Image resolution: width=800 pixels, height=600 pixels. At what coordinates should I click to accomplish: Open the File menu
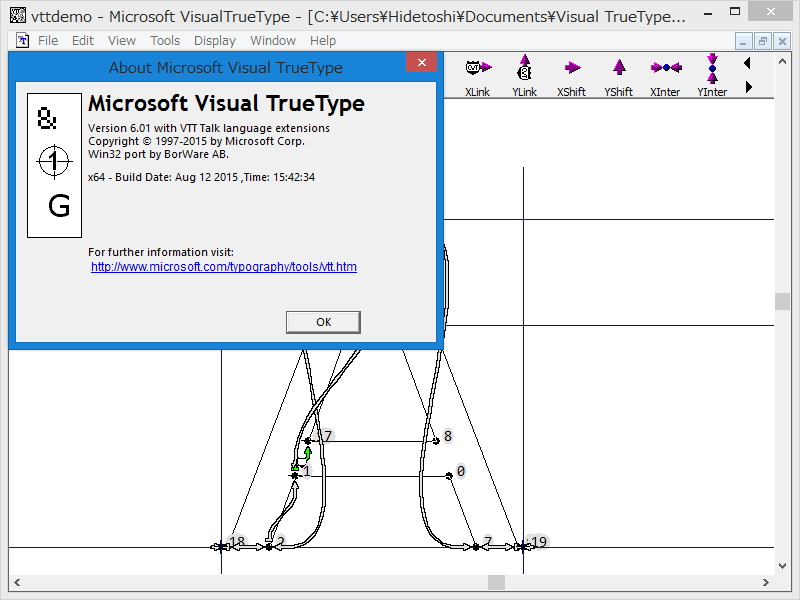click(47, 40)
